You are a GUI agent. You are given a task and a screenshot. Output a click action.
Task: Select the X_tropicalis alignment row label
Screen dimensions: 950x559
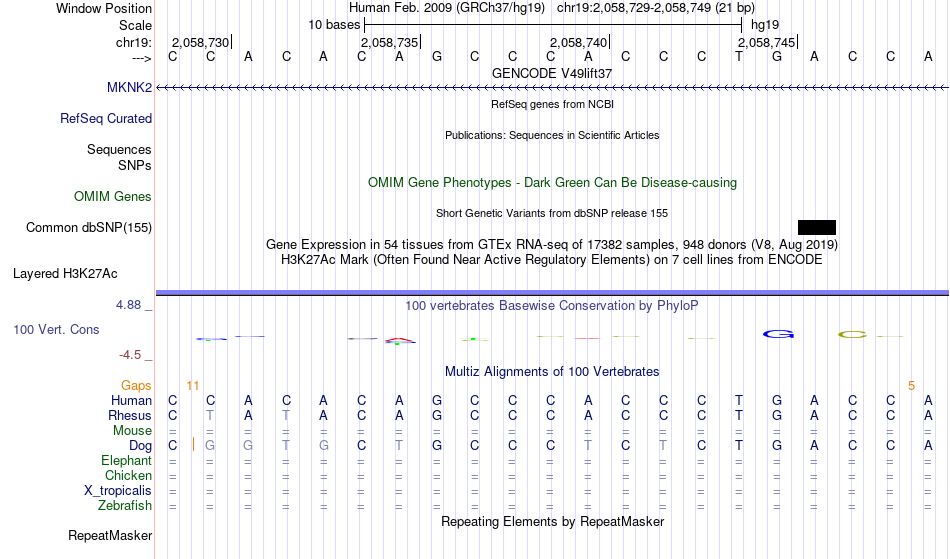coord(118,491)
